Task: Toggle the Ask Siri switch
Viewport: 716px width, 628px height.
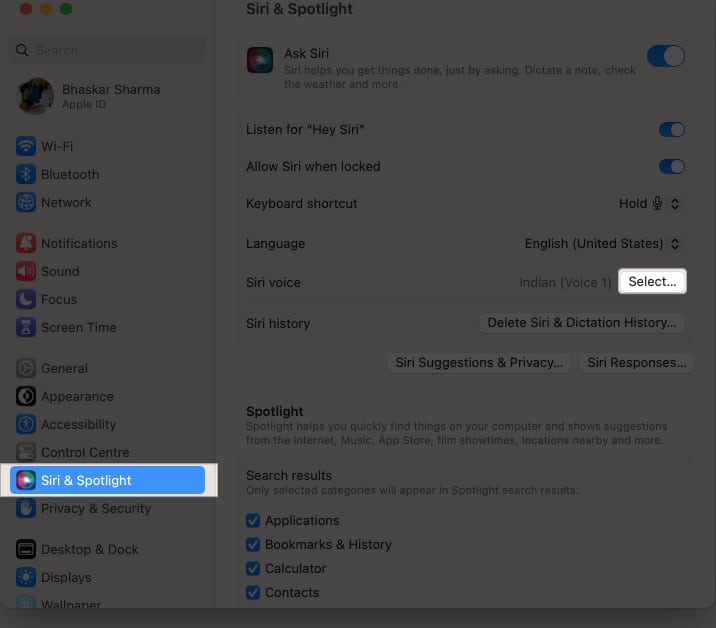Action: pos(666,56)
